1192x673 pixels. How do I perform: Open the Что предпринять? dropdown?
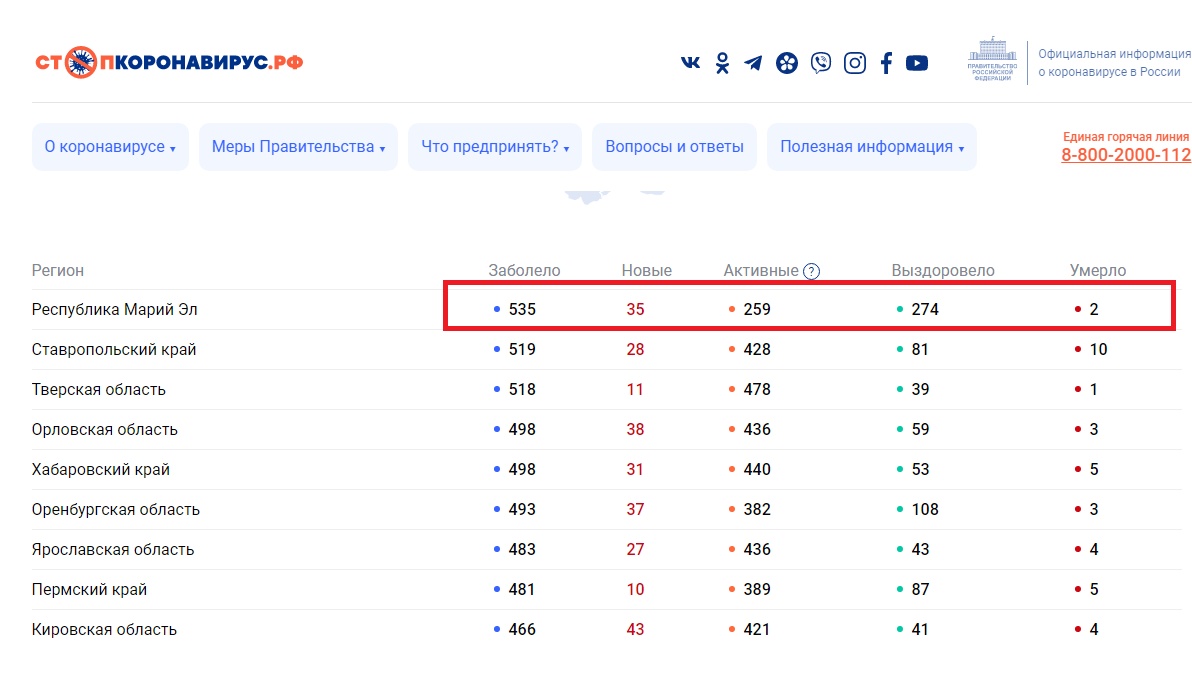point(495,147)
